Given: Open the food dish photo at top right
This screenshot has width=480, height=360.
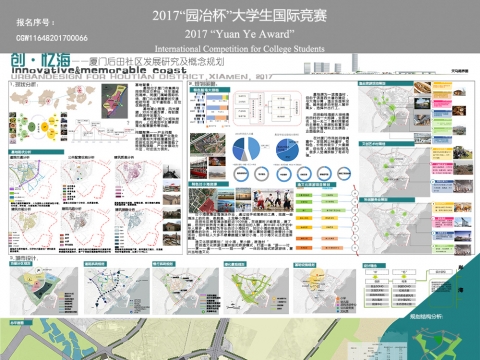Looking at the screenshot, I should 422,89.
